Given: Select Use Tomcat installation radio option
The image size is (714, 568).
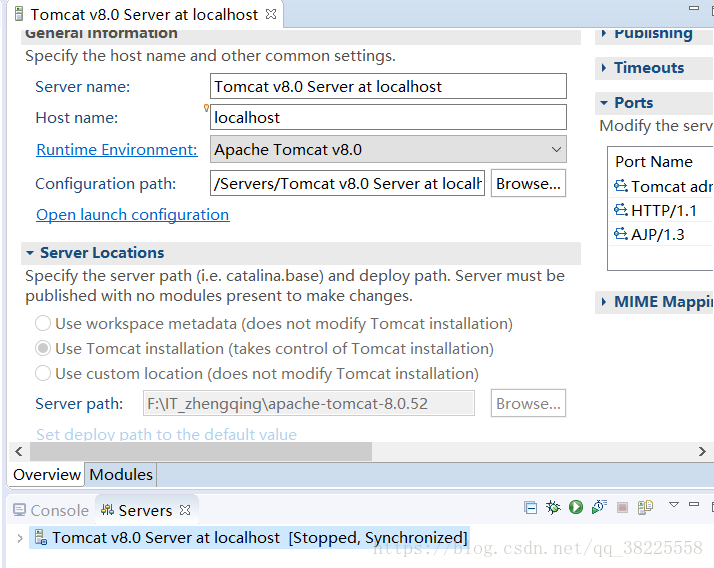Looking at the screenshot, I should 43,348.
